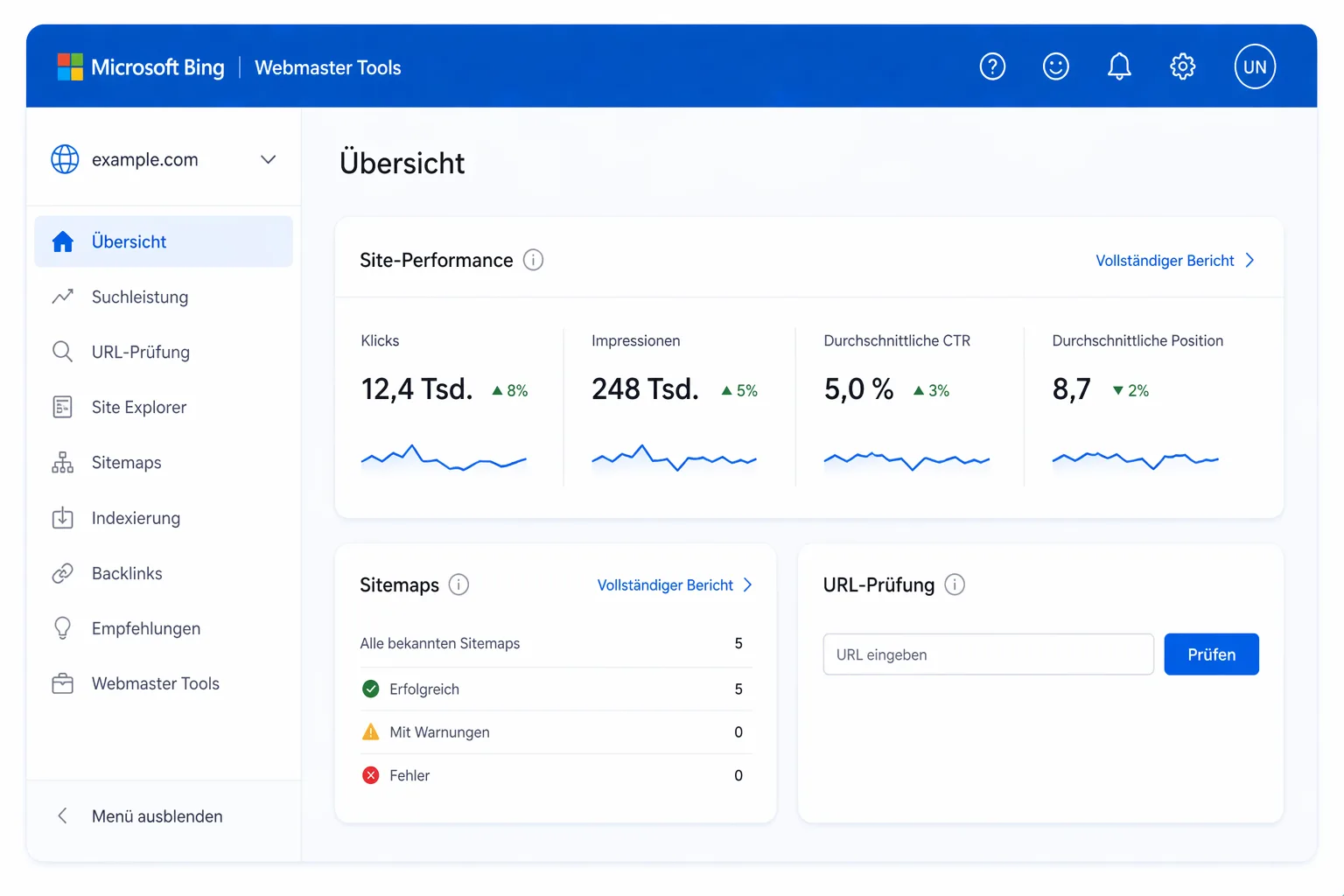Click the trend-line icon for Suchleistung
The image size is (1344, 896).
point(63,297)
